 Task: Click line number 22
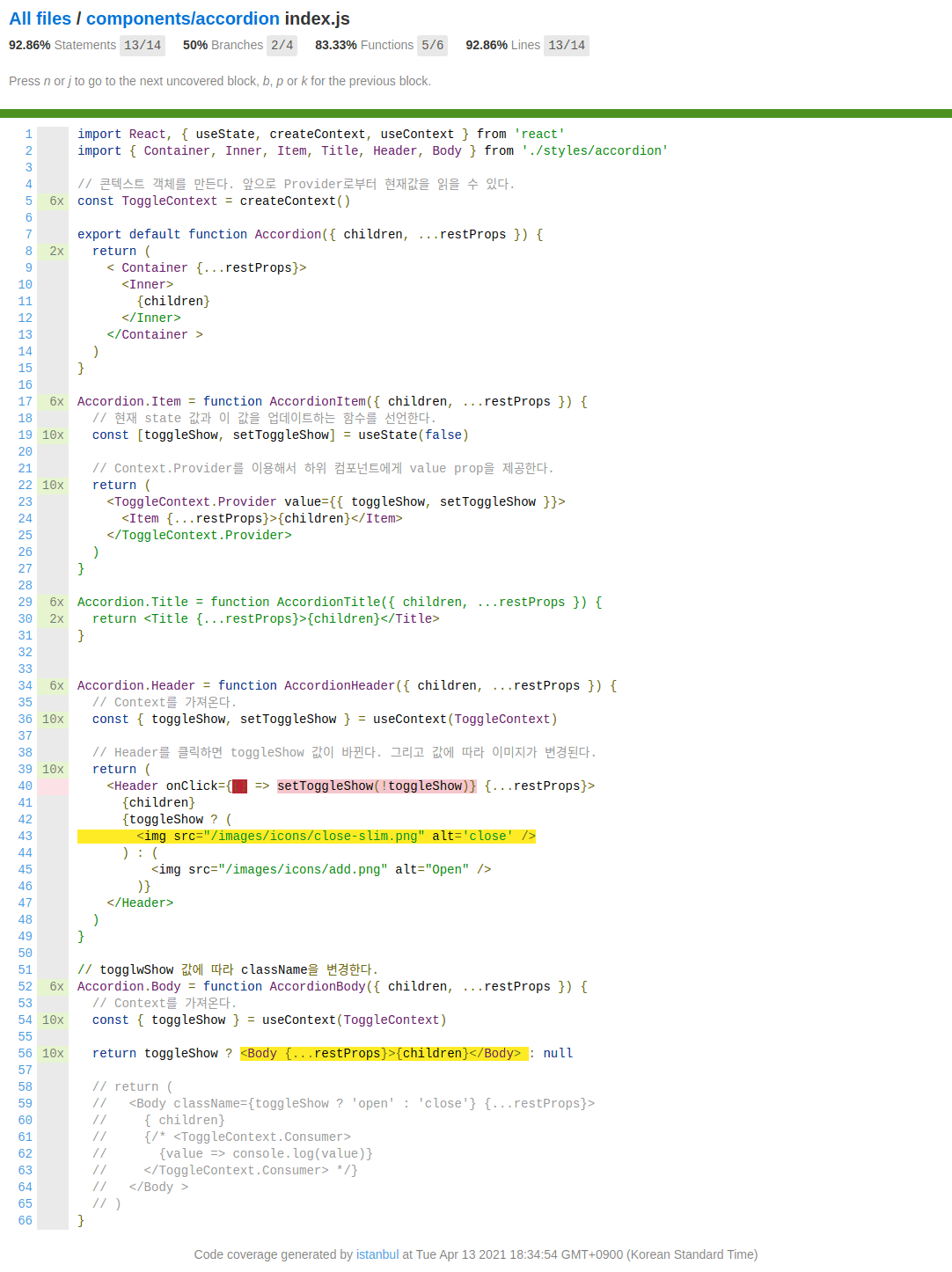(26, 486)
